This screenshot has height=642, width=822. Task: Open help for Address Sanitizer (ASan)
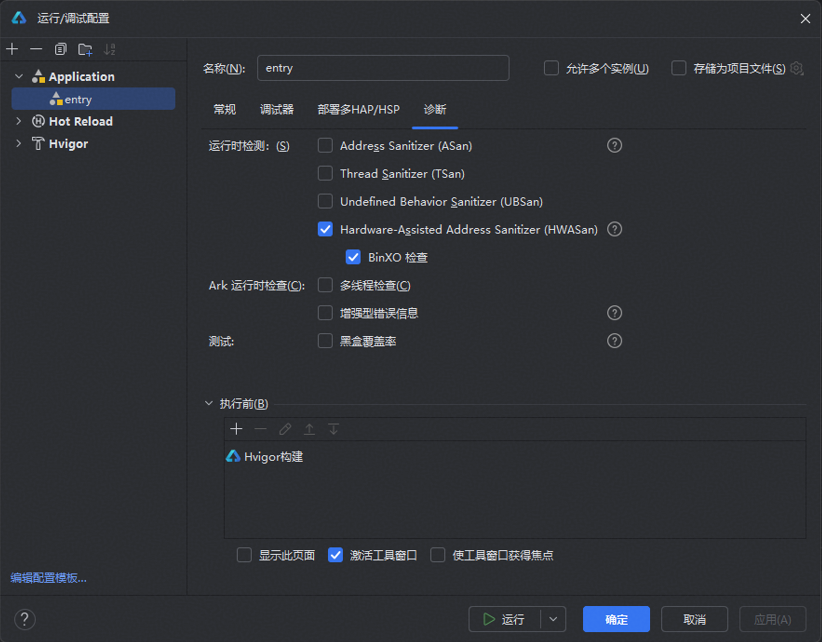614,145
